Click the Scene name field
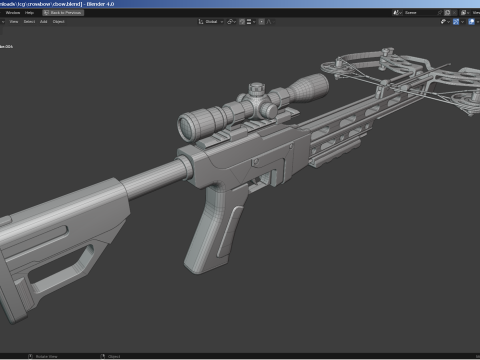This screenshot has width=480, height=360. click(x=420, y=13)
